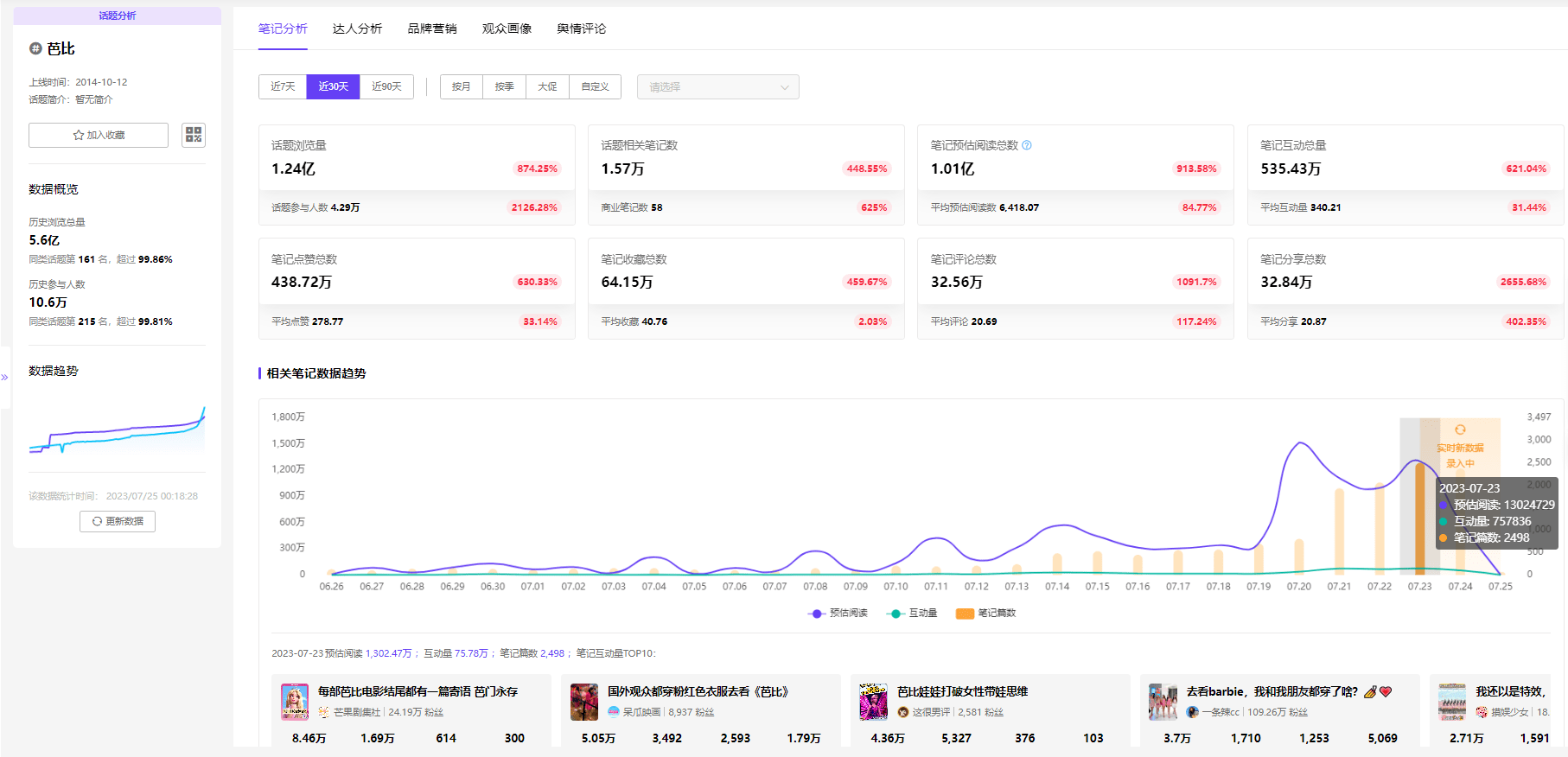
Task: Click the 这很男评 author name
Action: [931, 713]
